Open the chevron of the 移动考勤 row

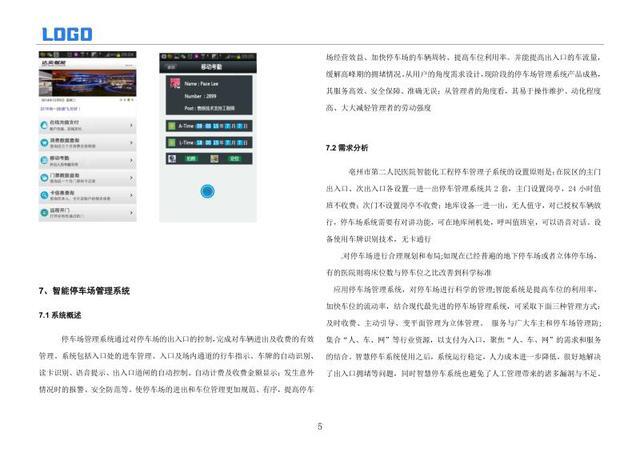pyautogui.click(x=131, y=160)
